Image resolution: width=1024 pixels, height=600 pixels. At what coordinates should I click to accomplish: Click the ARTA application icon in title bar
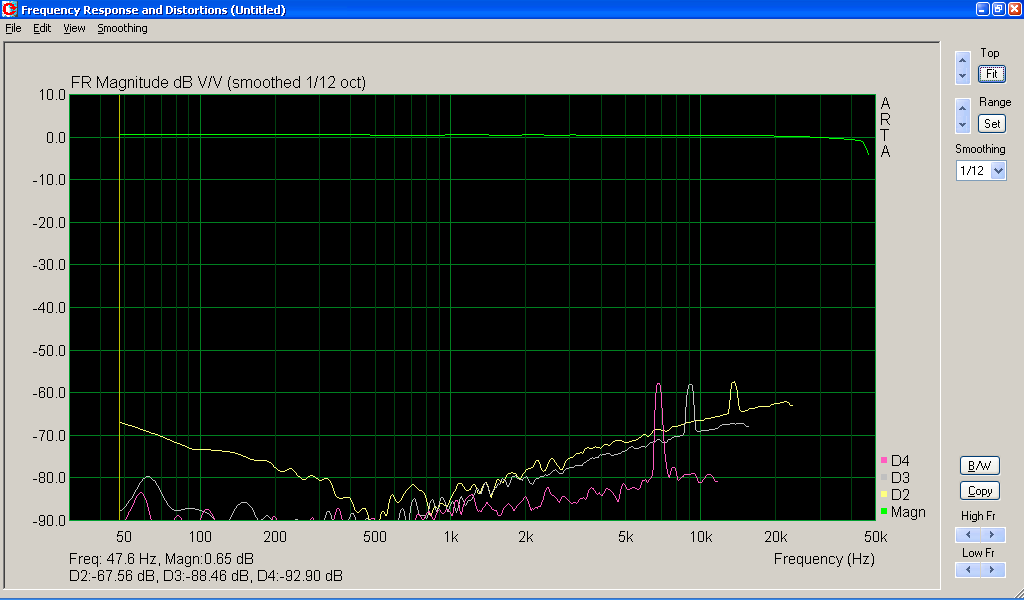pos(9,9)
